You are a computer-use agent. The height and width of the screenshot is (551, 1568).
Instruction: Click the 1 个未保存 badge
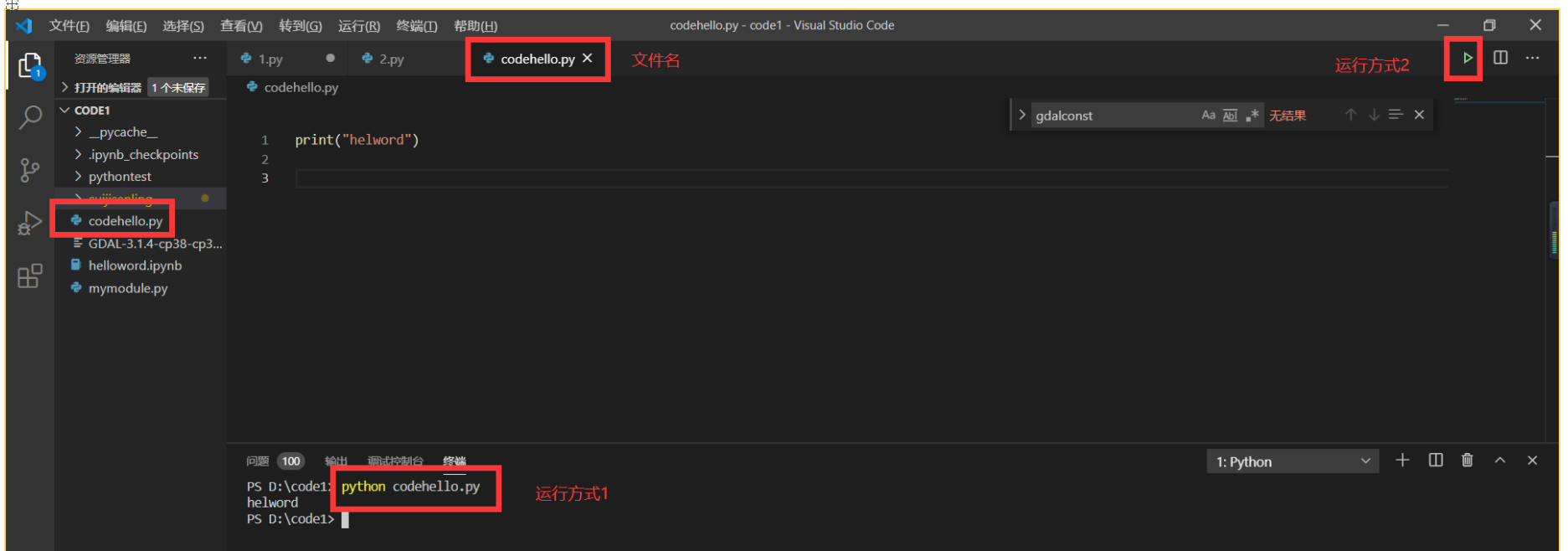pos(178,87)
